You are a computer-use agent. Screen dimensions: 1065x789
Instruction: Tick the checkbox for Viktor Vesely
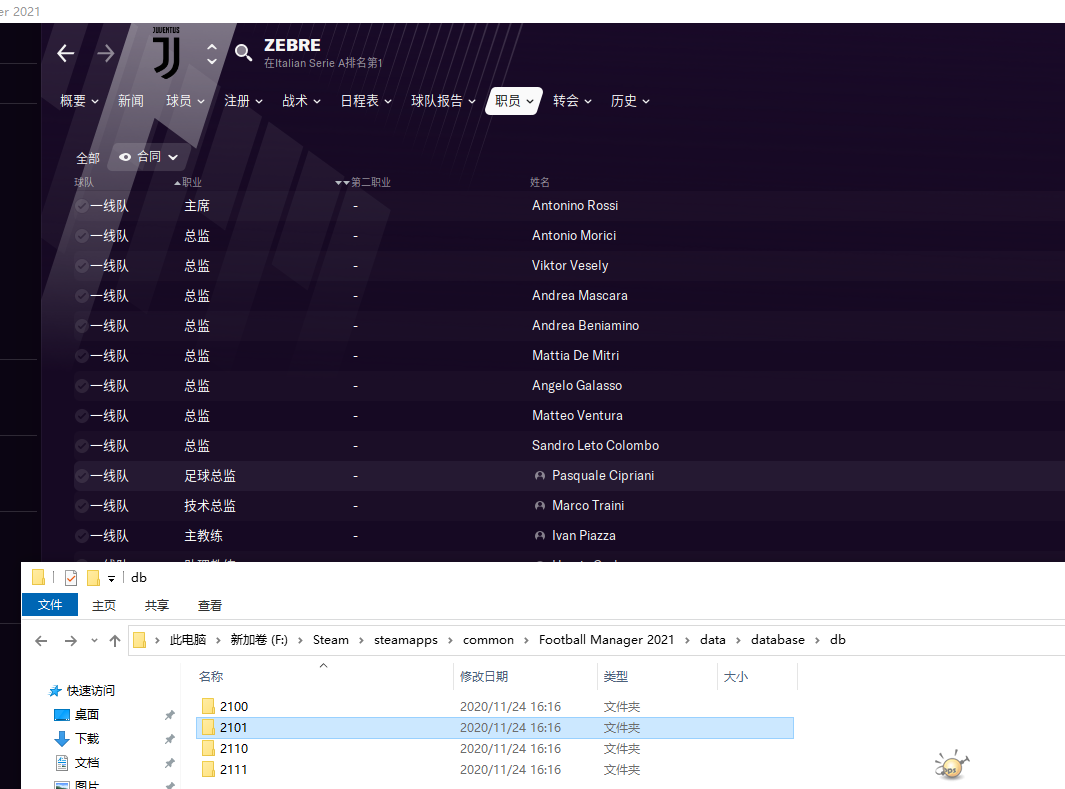coord(82,265)
